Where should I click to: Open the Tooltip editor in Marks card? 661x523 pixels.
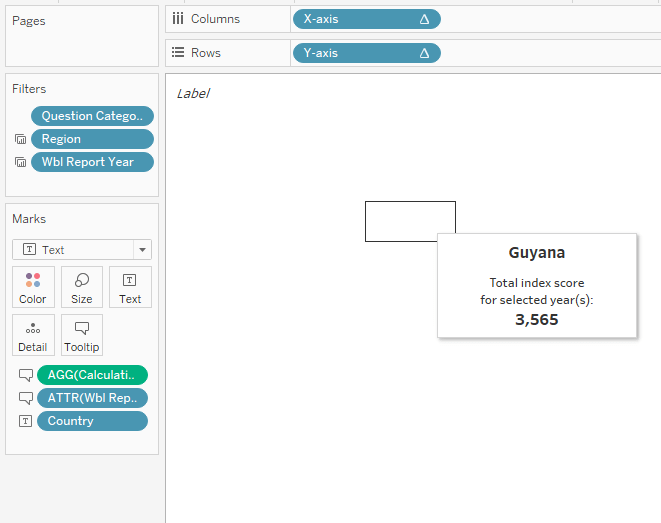tap(82, 335)
